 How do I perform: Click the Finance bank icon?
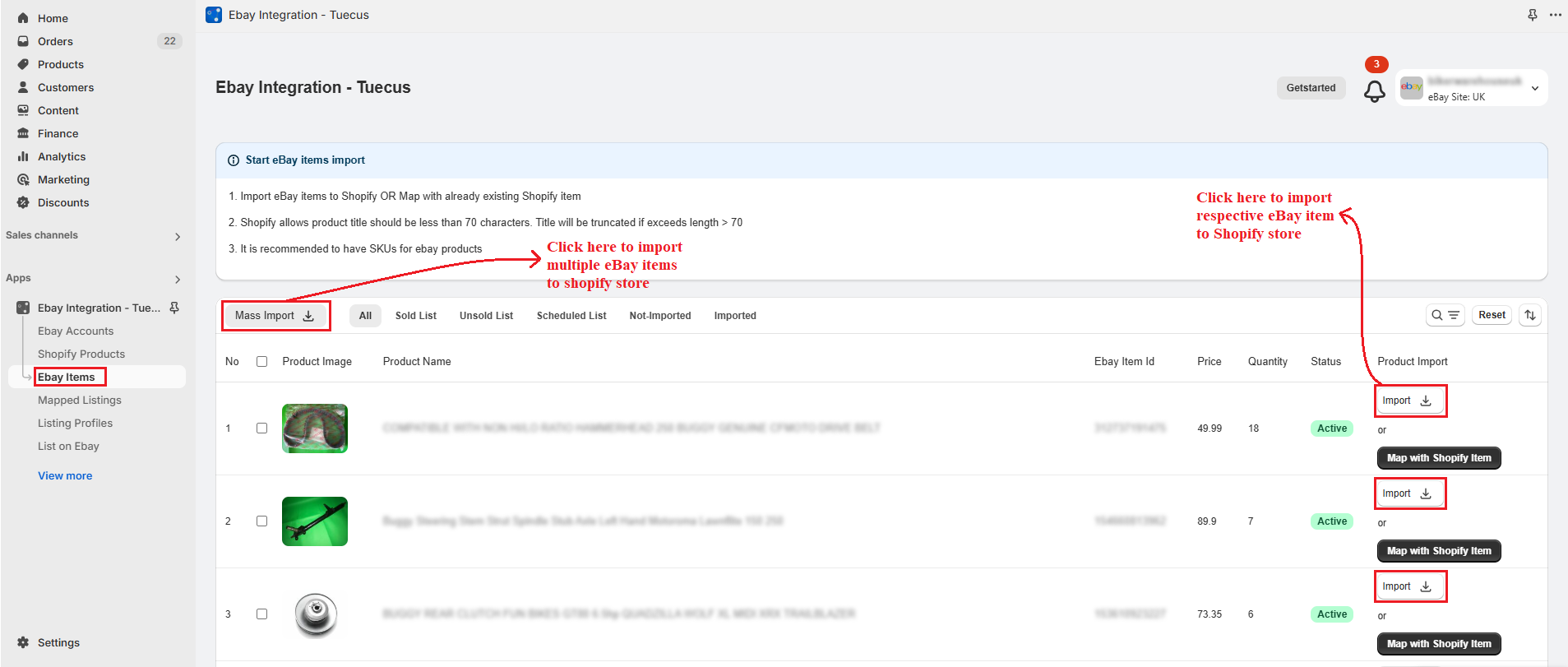point(23,133)
